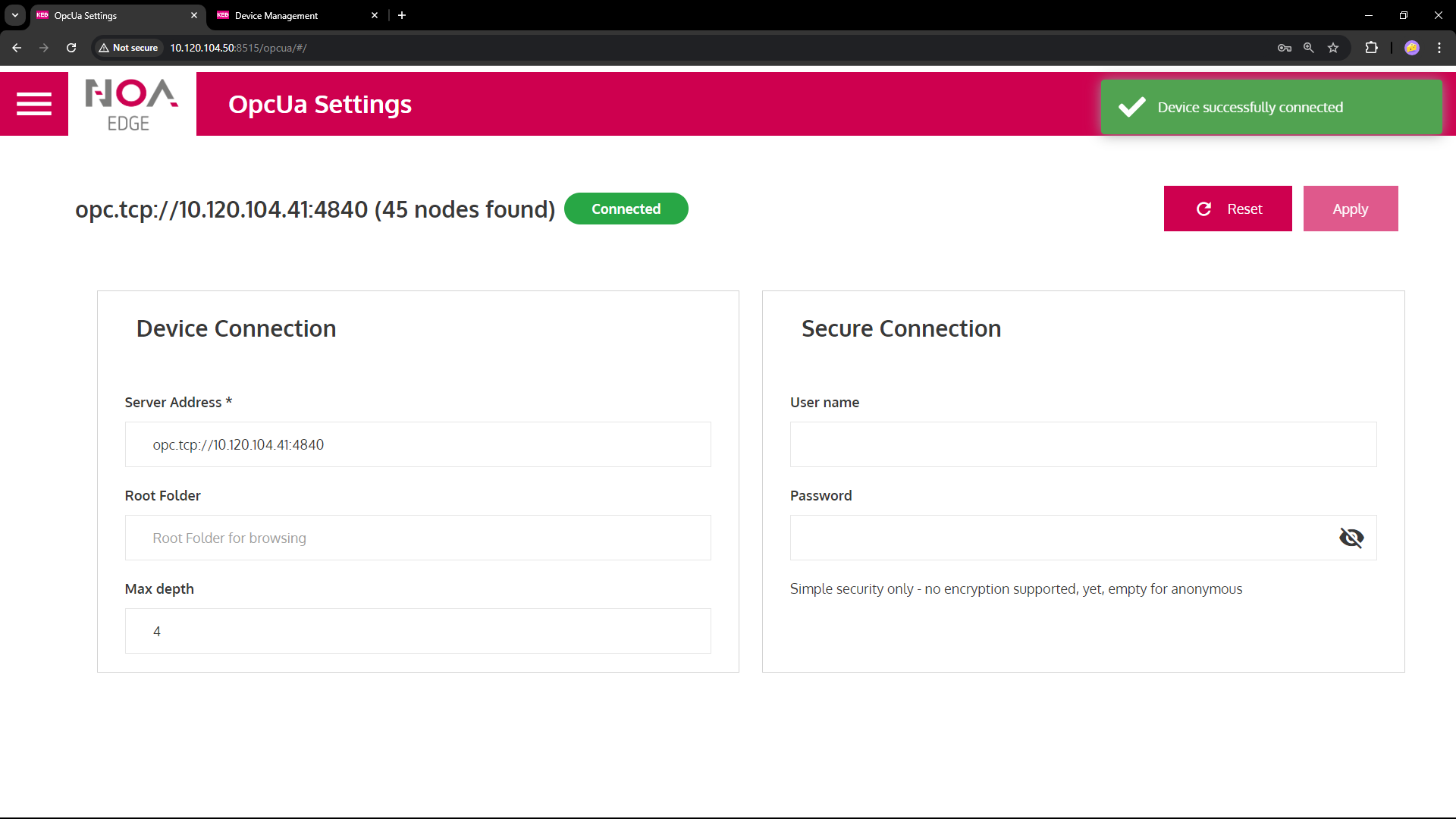Click the Max depth input field
The width and height of the screenshot is (1456, 819).
point(417,631)
